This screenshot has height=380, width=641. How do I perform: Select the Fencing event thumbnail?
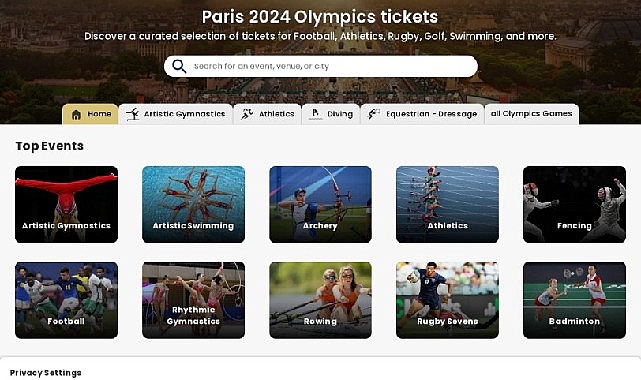[x=574, y=204]
